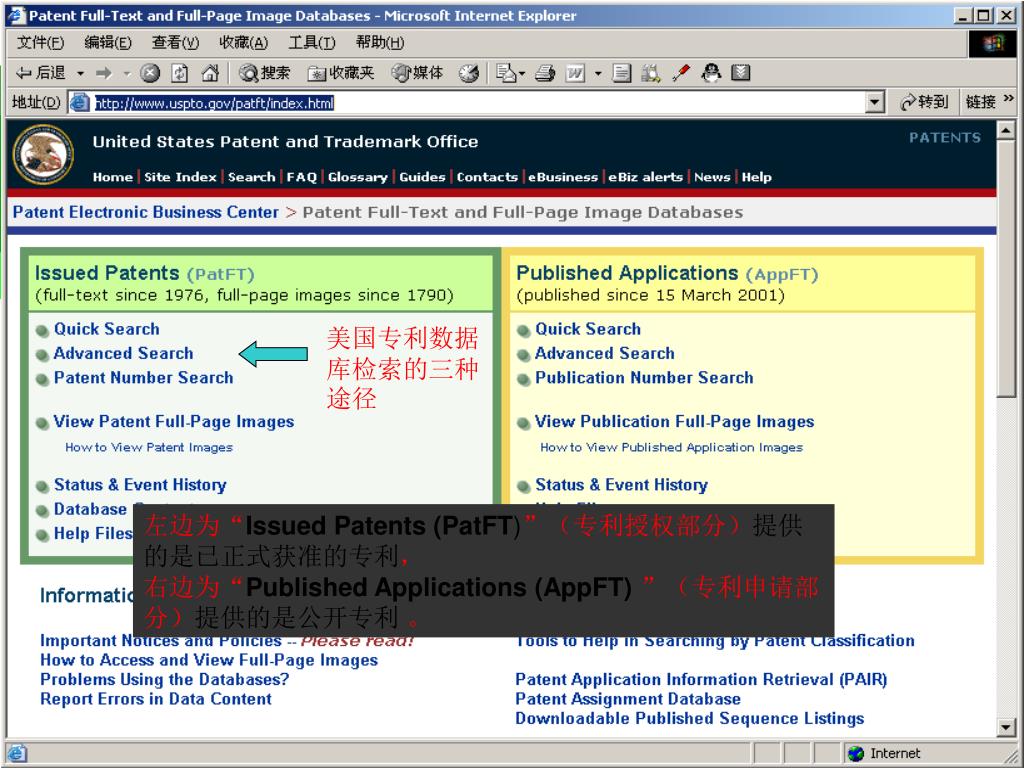Image resolution: width=1024 pixels, height=768 pixels.
Task: Open Patent Assignment Database link
Action: (x=628, y=699)
